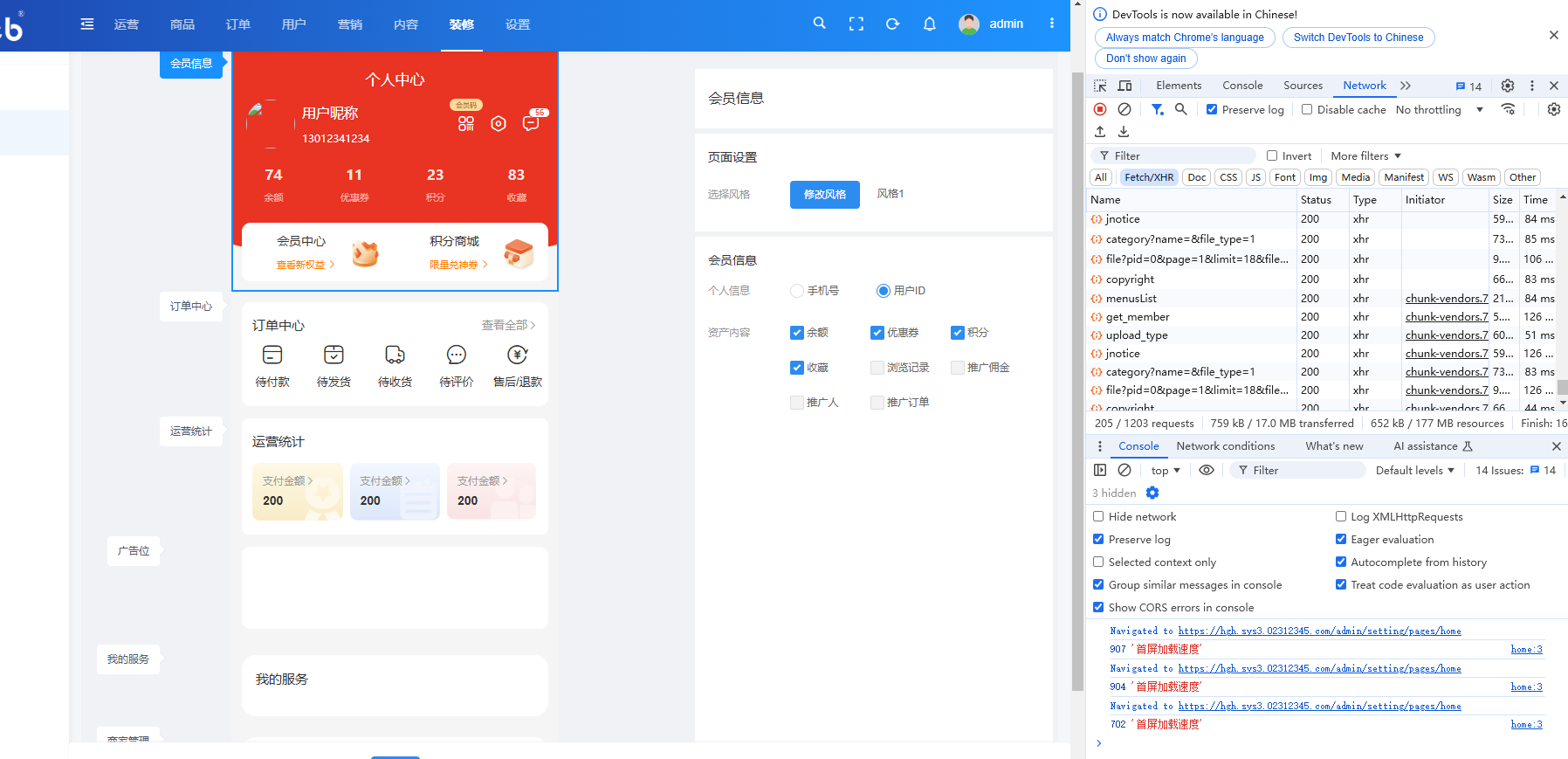Screen dimensions: 1568x759
Task: Click Switch DevTools to Chinese
Action: (x=1358, y=38)
